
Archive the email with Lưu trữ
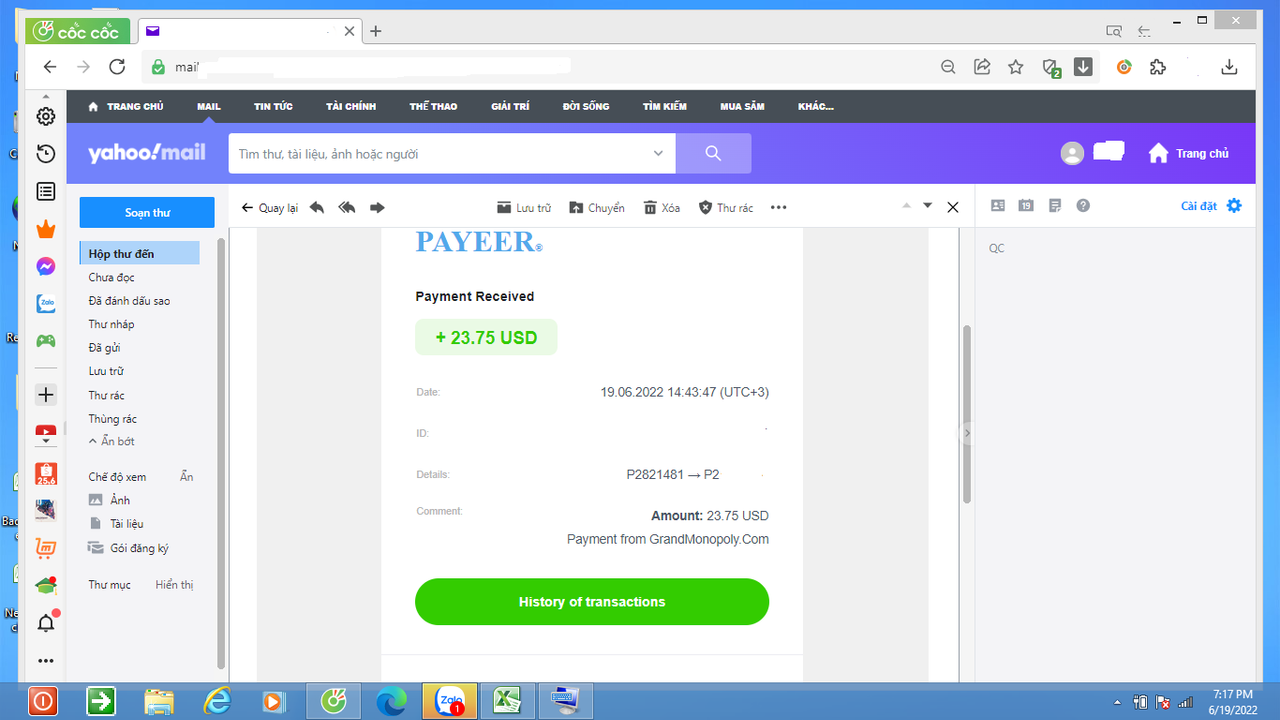(524, 207)
